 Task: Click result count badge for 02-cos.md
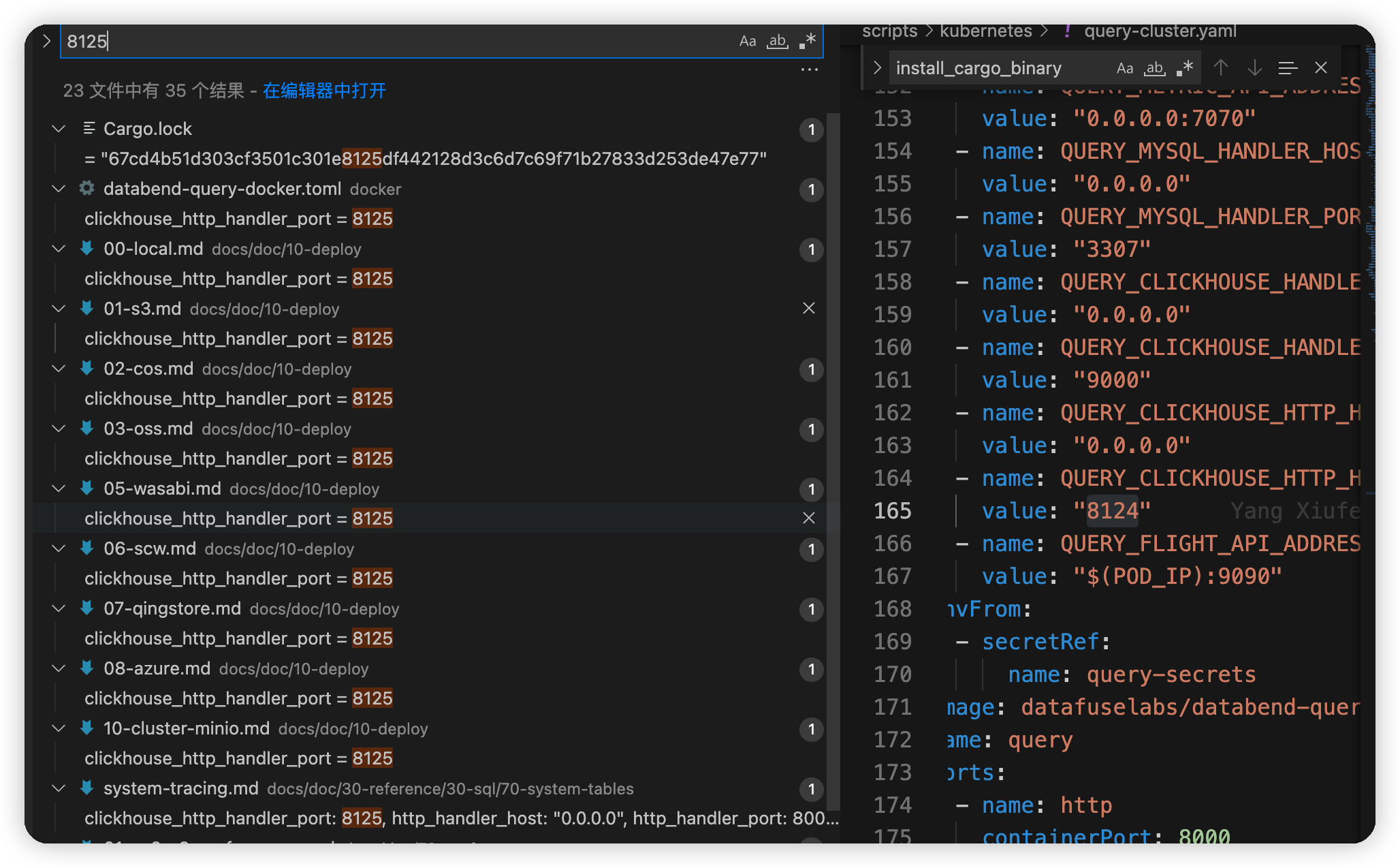(x=811, y=370)
